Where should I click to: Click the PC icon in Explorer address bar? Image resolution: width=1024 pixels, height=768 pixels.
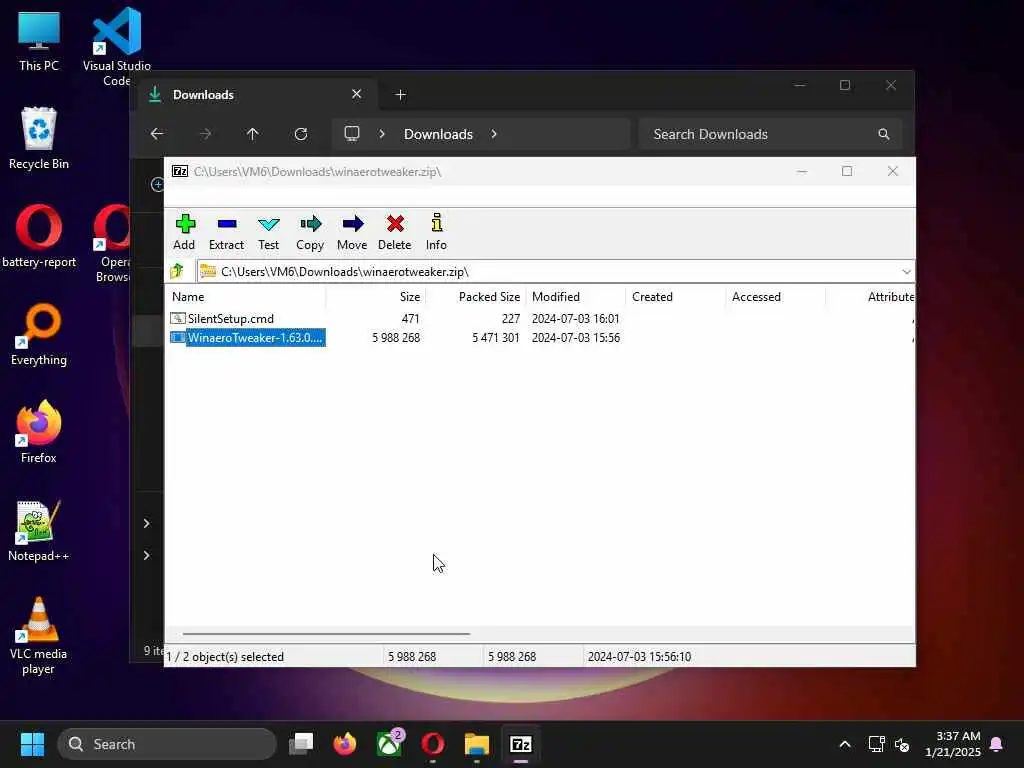[352, 134]
